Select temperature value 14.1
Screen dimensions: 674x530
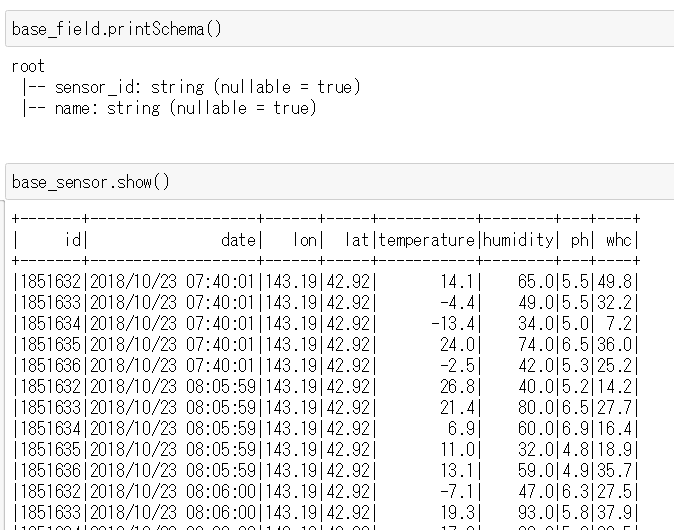pyautogui.click(x=457, y=282)
